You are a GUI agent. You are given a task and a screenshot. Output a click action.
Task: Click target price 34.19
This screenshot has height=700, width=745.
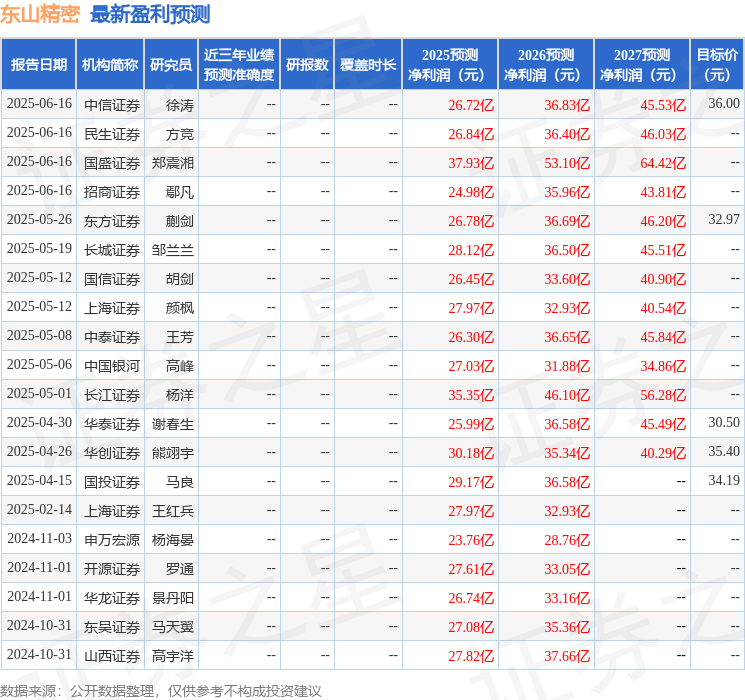(x=724, y=480)
